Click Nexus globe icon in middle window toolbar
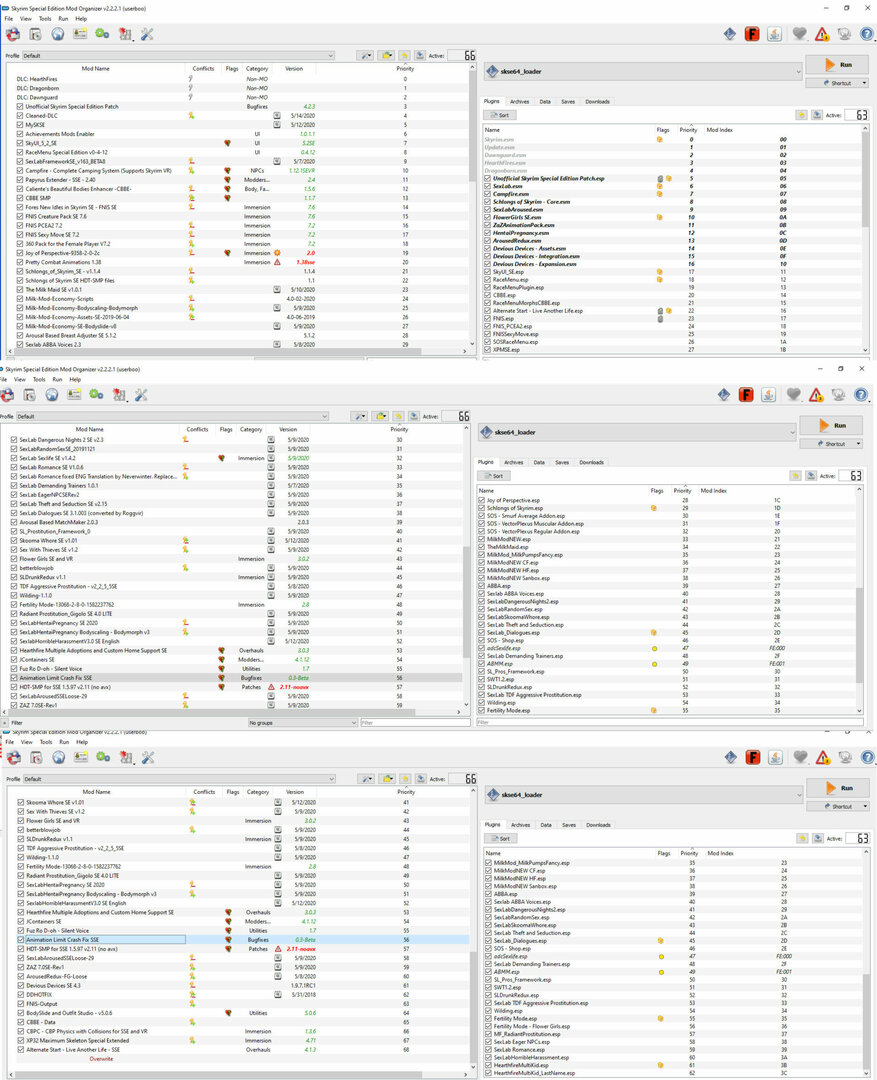Image resolution: width=877 pixels, height=1080 pixels. pyautogui.click(x=52, y=395)
